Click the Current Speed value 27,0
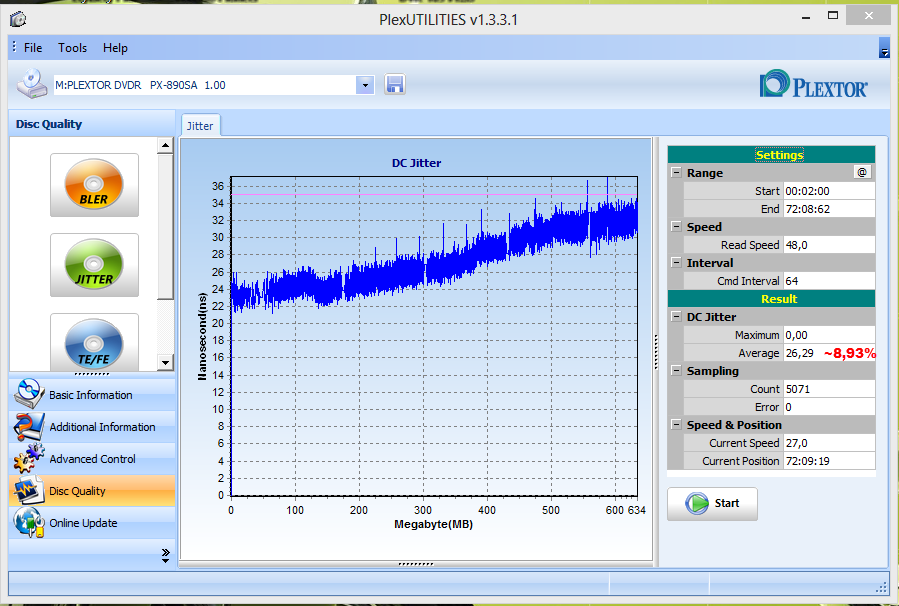This screenshot has width=899, height=606. click(828, 443)
